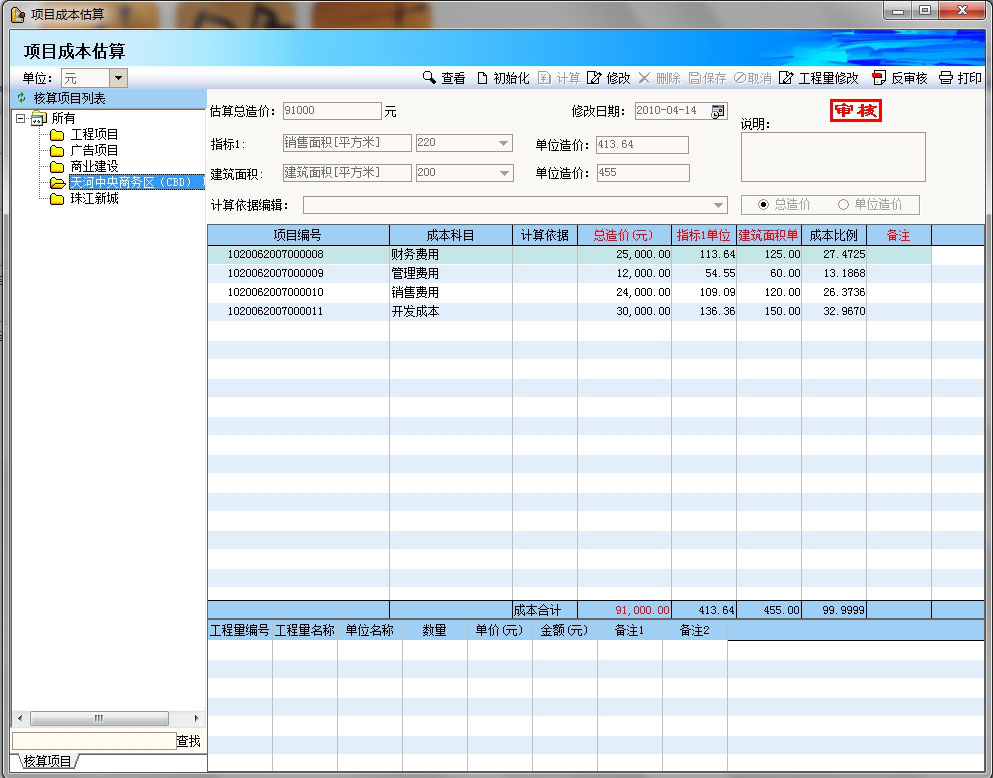This screenshot has height=778, width=993.
Task: Open the 指标1 value dropdown showing 220
Action: (503, 143)
